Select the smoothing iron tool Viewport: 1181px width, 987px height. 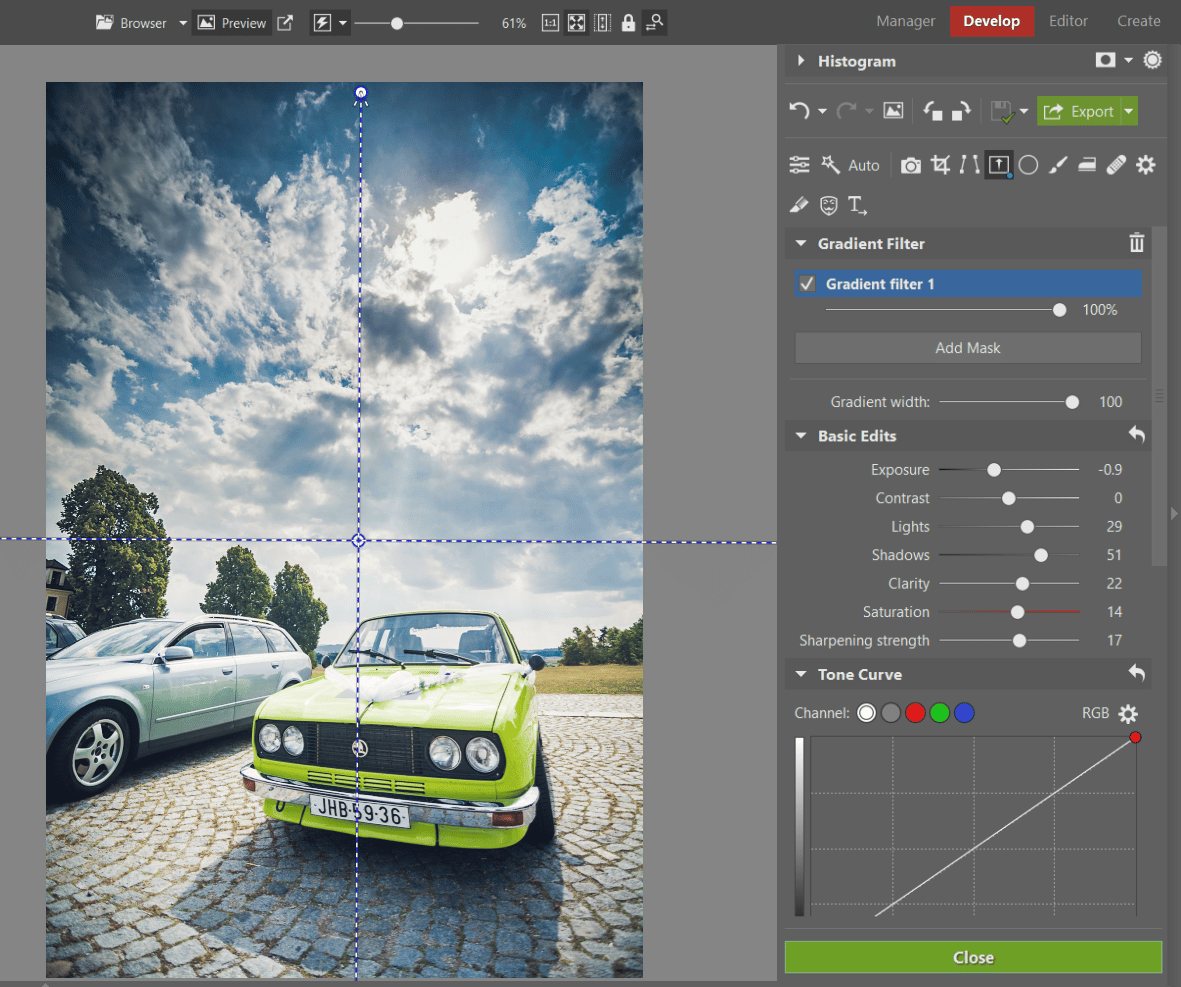pyautogui.click(x=1087, y=164)
